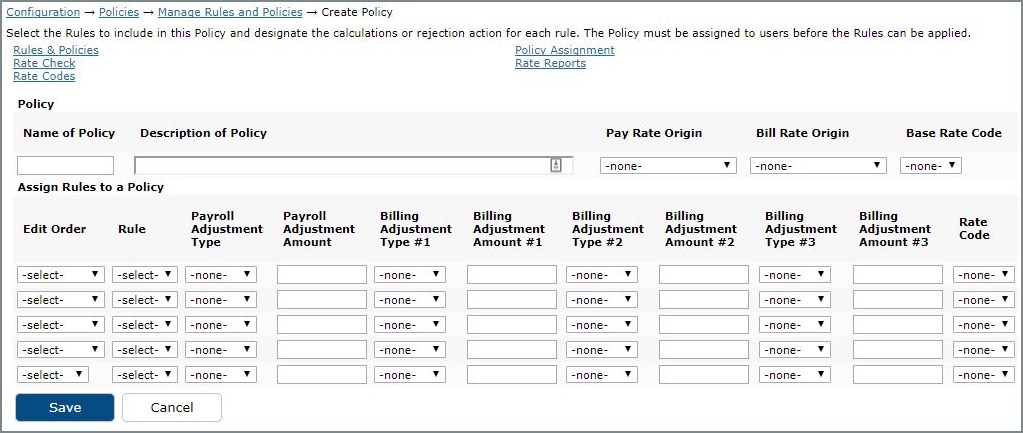This screenshot has height=433, width=1023.
Task: Save the new policy
Action: click(x=65, y=408)
